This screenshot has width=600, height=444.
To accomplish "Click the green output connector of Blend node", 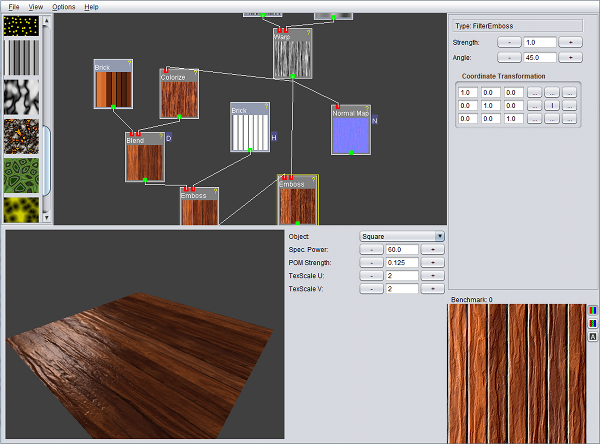I will (145, 180).
